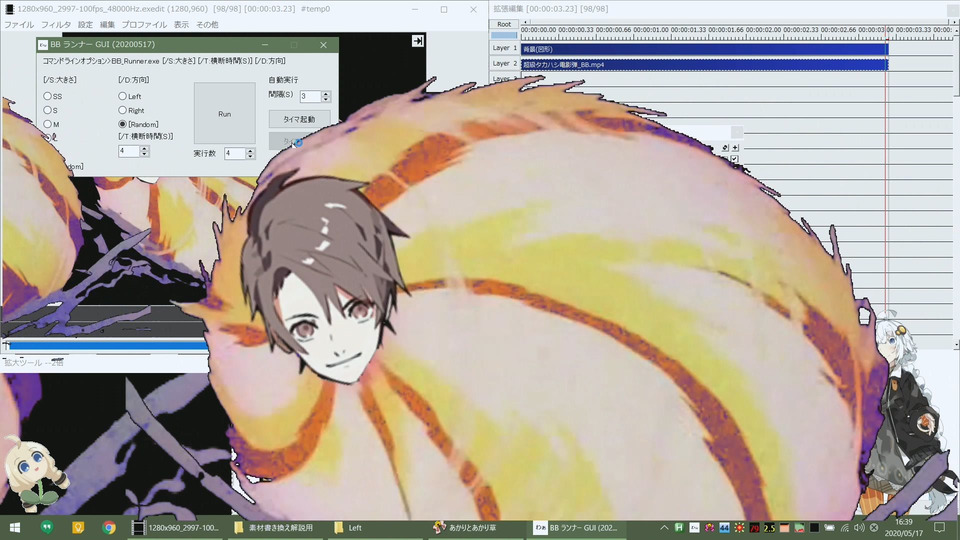
Task: Open the green Hangouts taskbar icon
Action: 47,527
